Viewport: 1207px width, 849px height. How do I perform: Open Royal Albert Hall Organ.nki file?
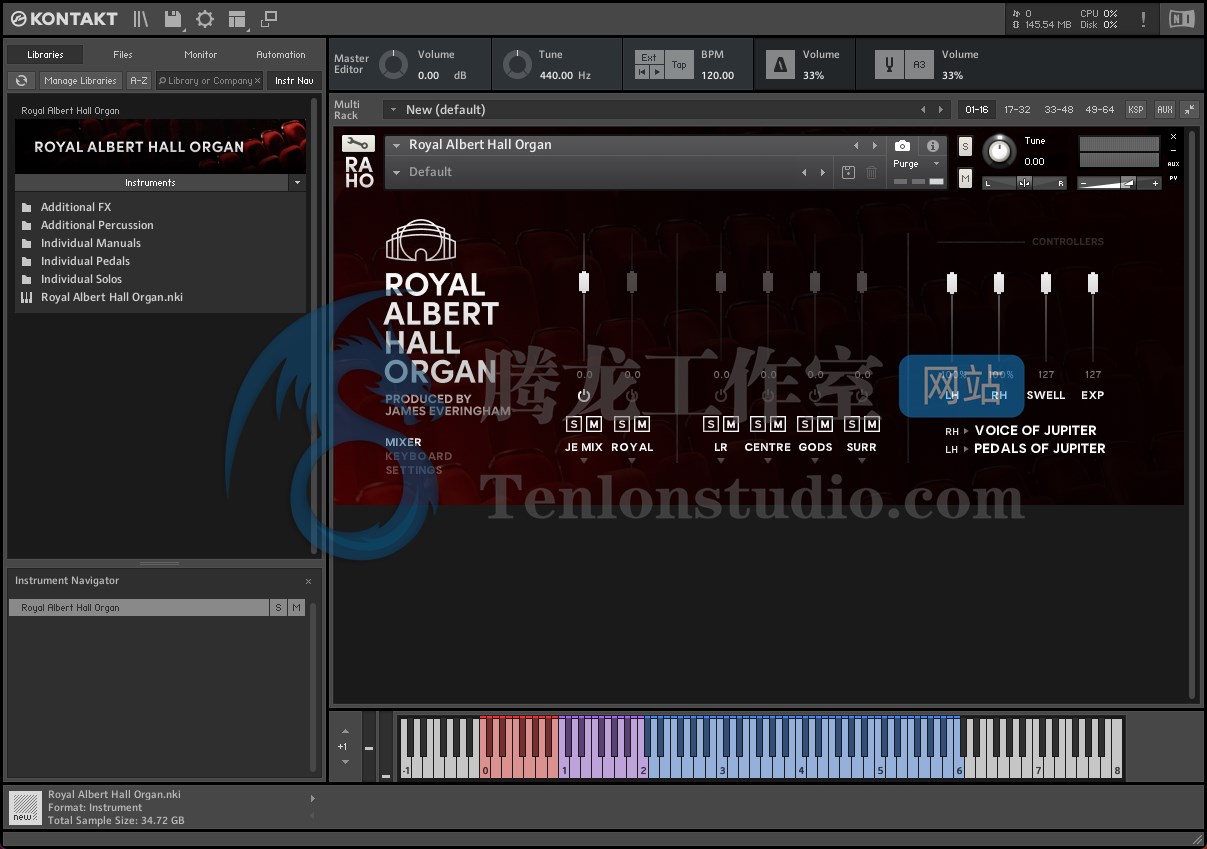[x=111, y=297]
